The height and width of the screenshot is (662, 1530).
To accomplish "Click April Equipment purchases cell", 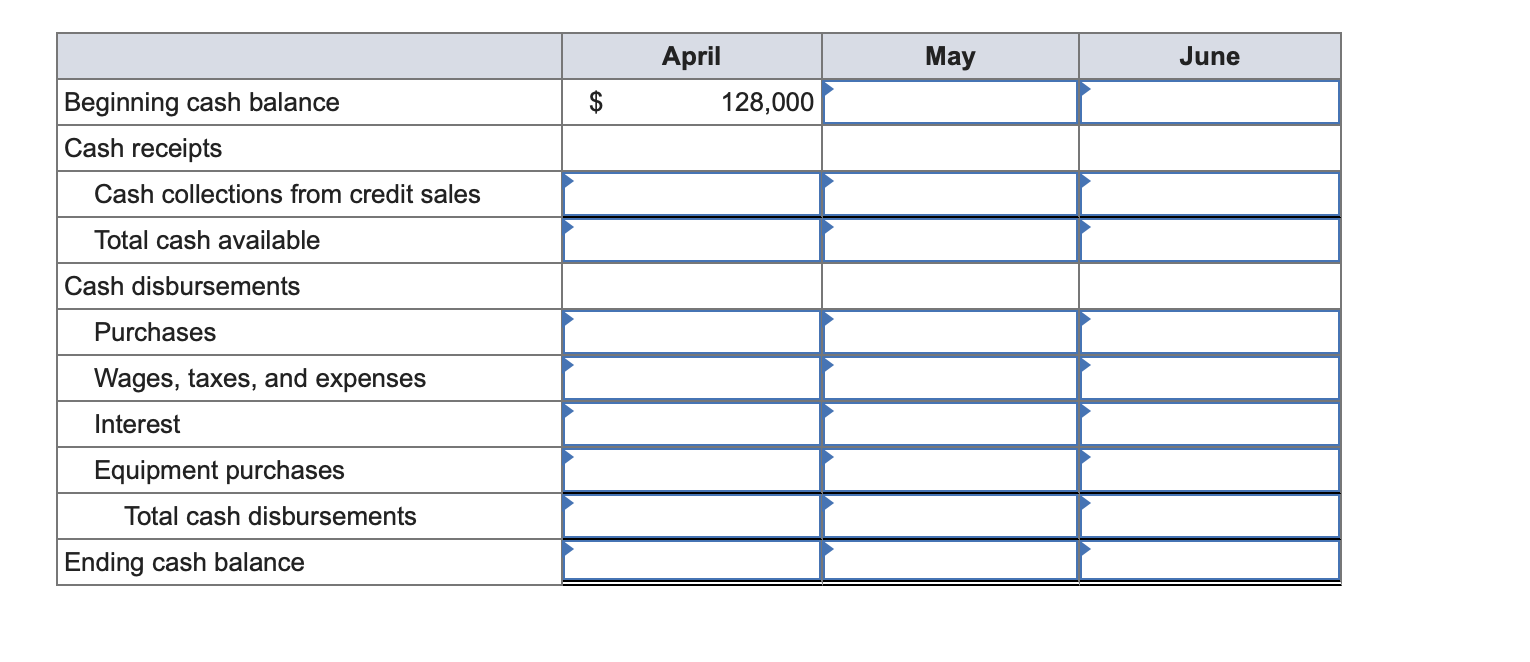I will point(692,470).
